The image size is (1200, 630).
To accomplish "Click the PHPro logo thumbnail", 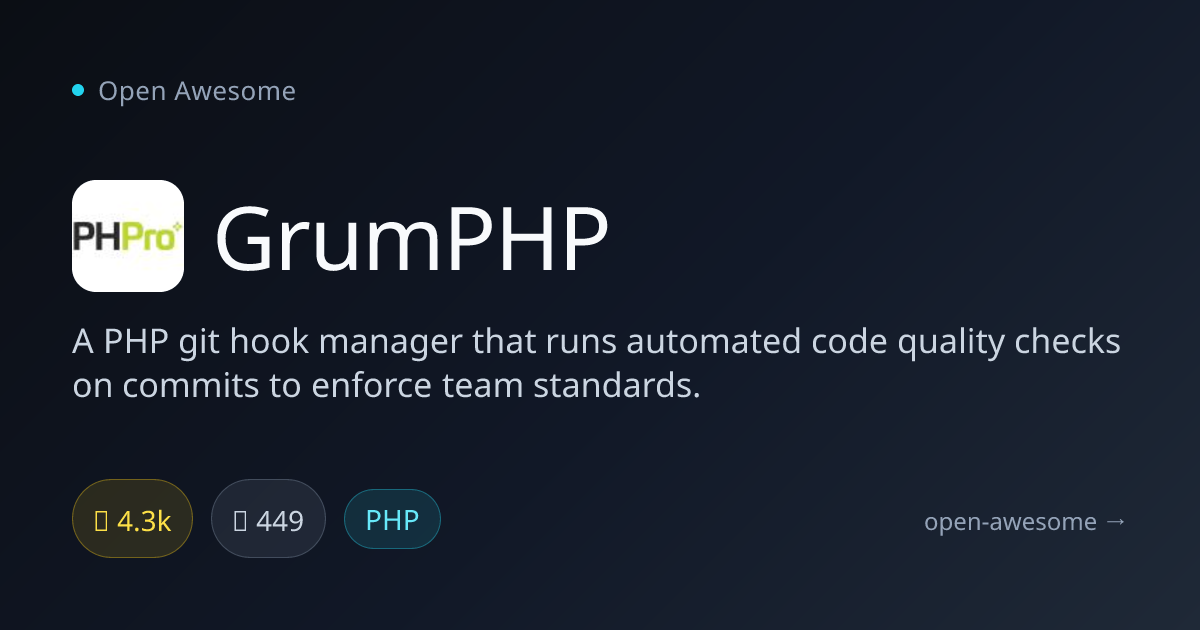I will [x=128, y=236].
